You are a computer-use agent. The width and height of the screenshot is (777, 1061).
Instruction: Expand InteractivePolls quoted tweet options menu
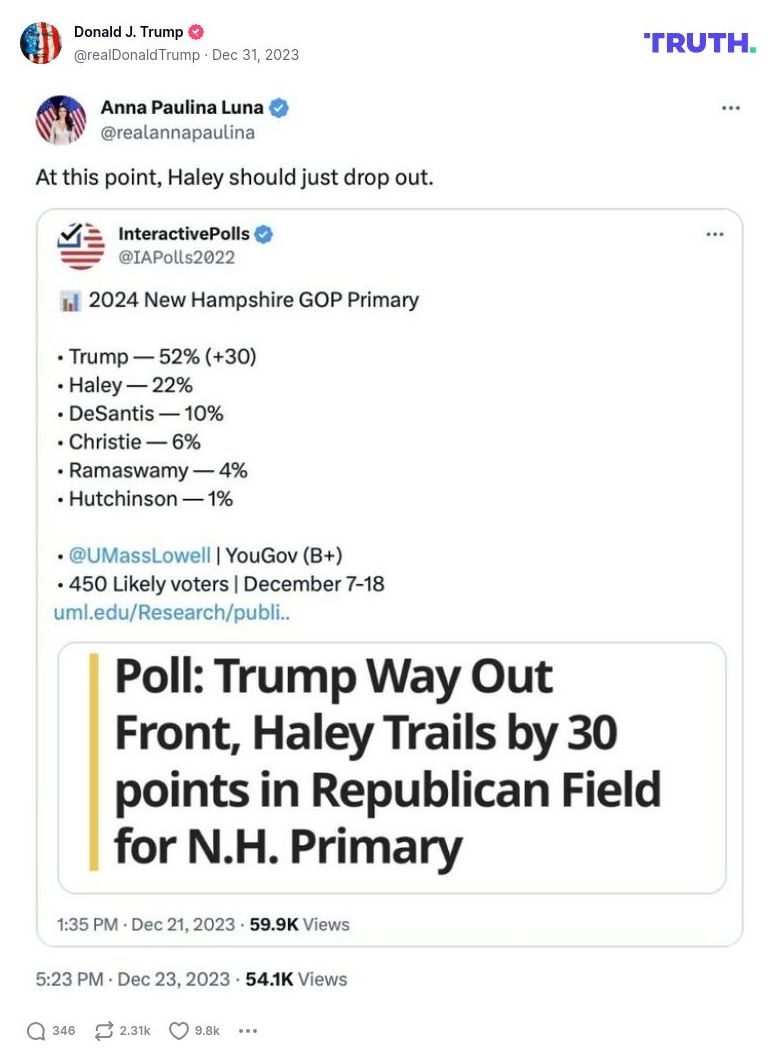point(714,234)
